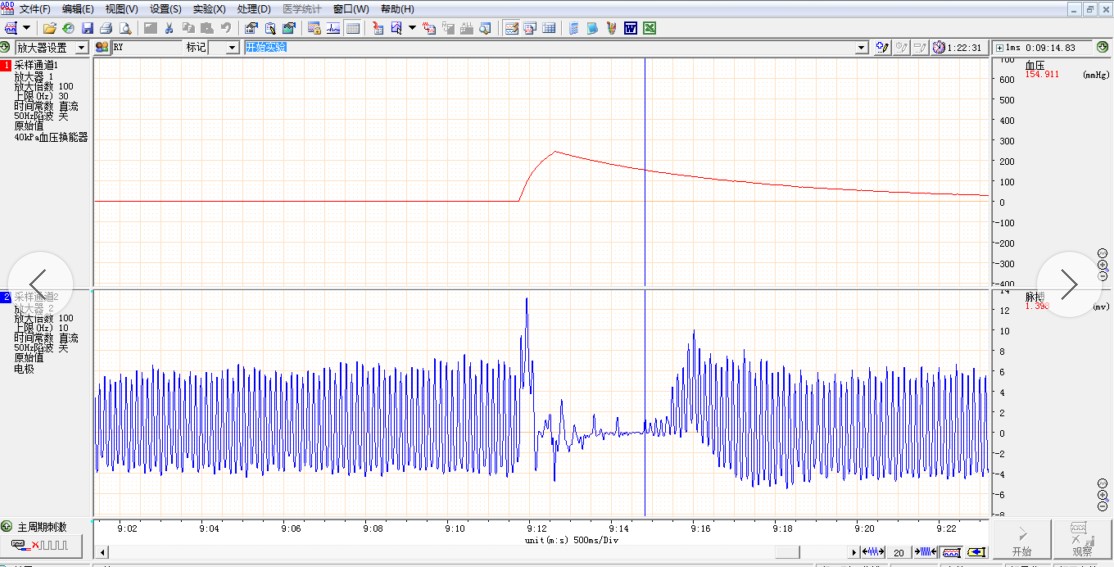Click the compress waveform horizontally icon
This screenshot has width=1114, height=567.
pos(927,552)
